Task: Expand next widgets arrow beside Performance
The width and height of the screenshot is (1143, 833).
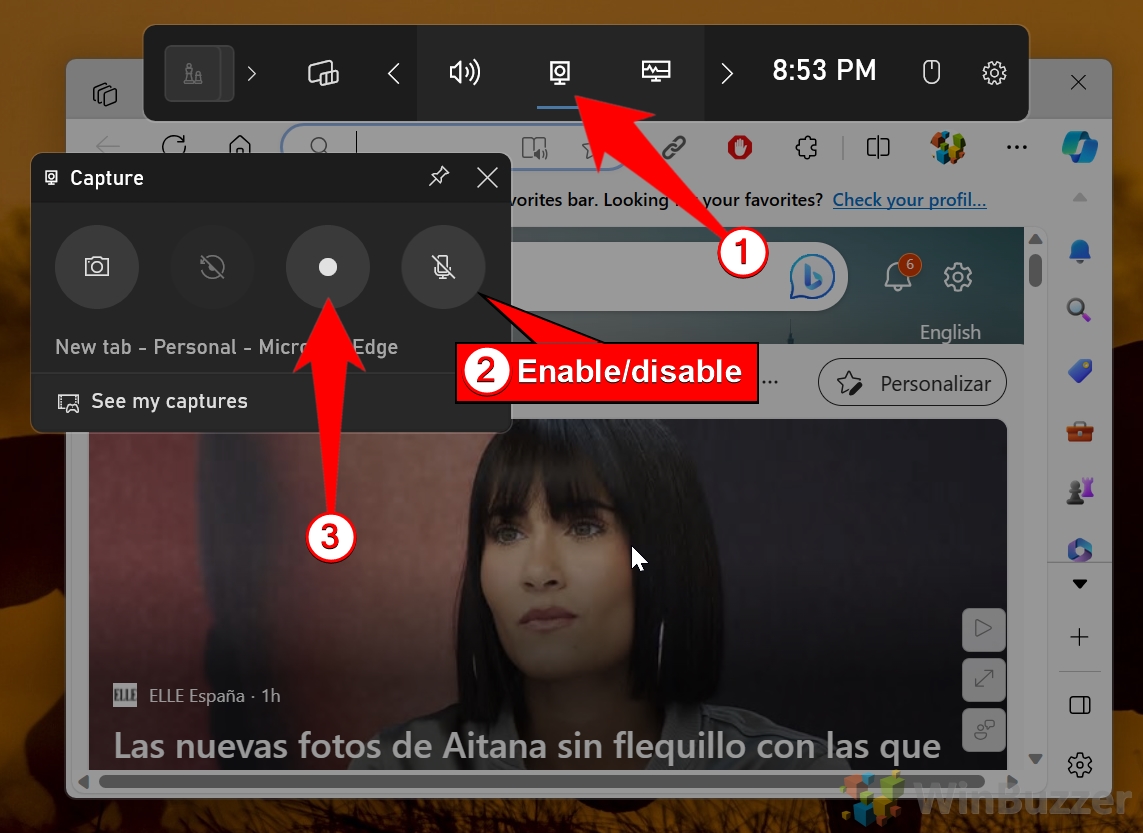Action: click(x=726, y=73)
